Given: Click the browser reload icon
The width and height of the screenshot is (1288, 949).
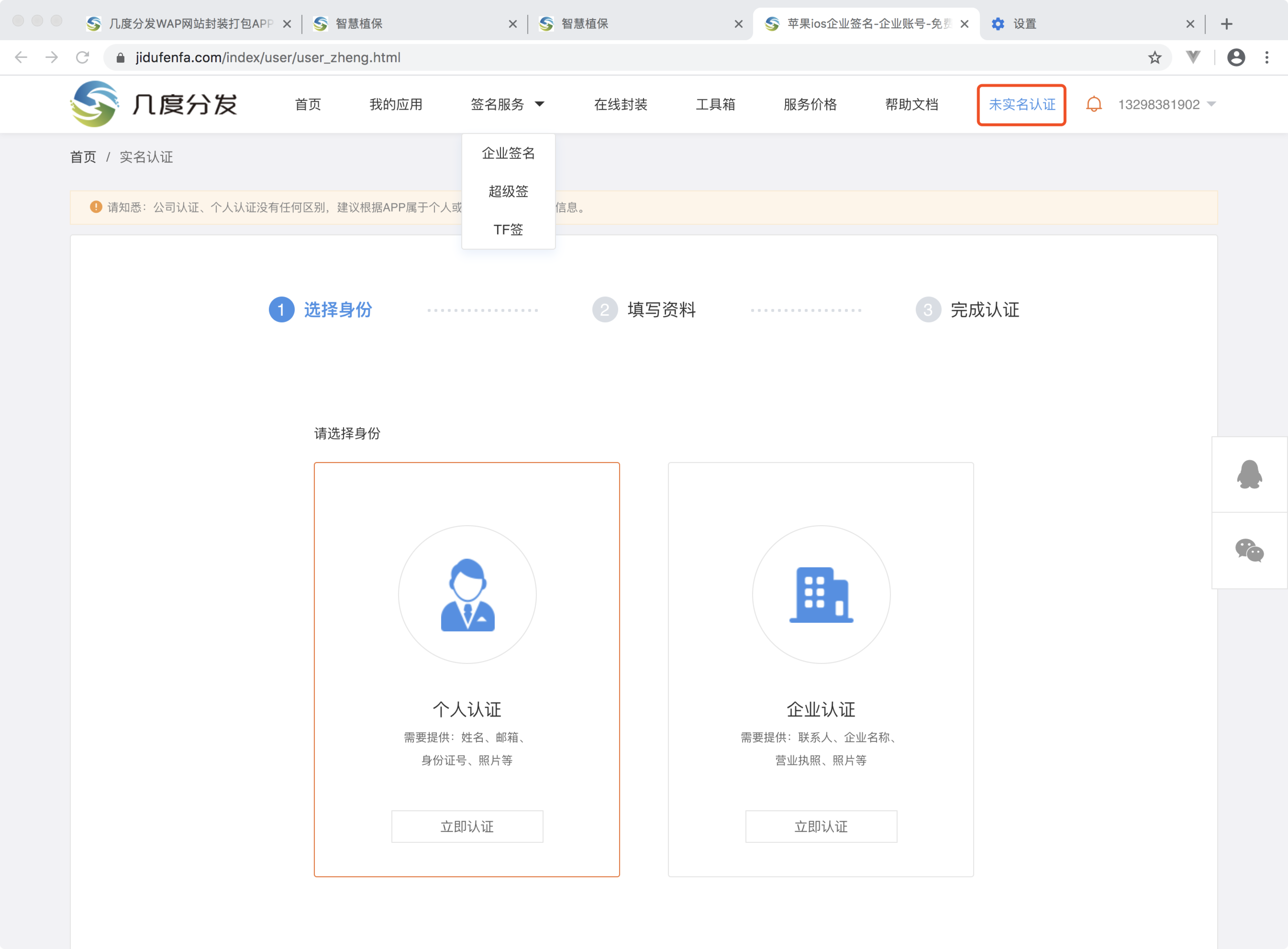Looking at the screenshot, I should click(x=83, y=57).
